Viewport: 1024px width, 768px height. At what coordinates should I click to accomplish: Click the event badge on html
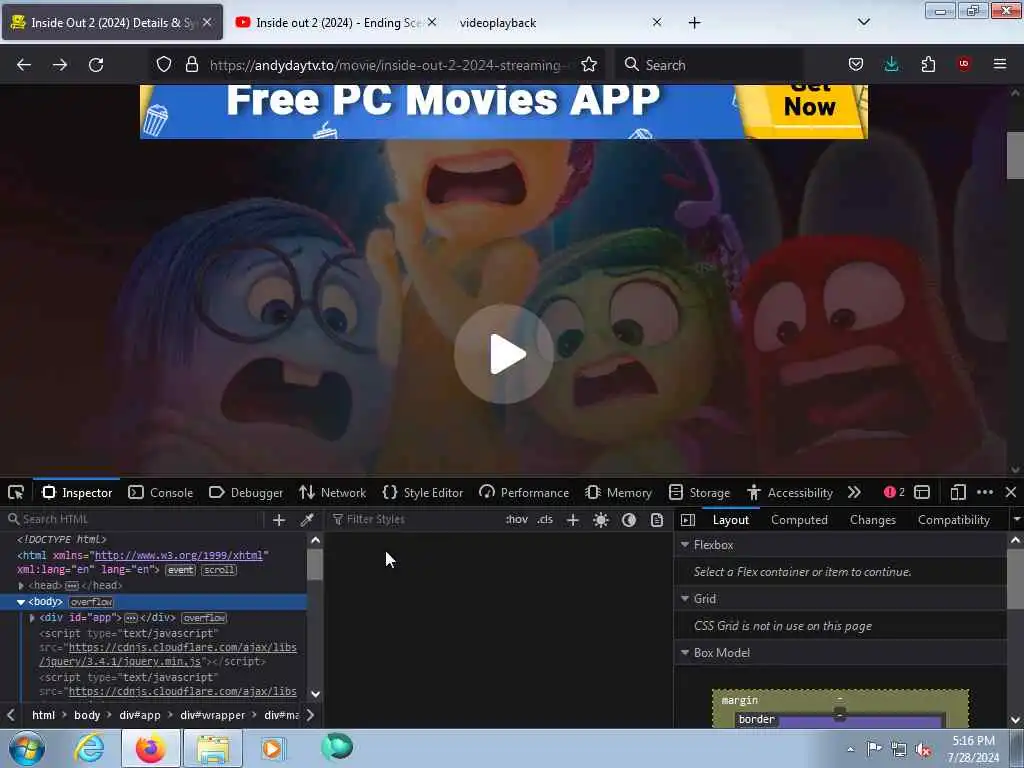[180, 570]
